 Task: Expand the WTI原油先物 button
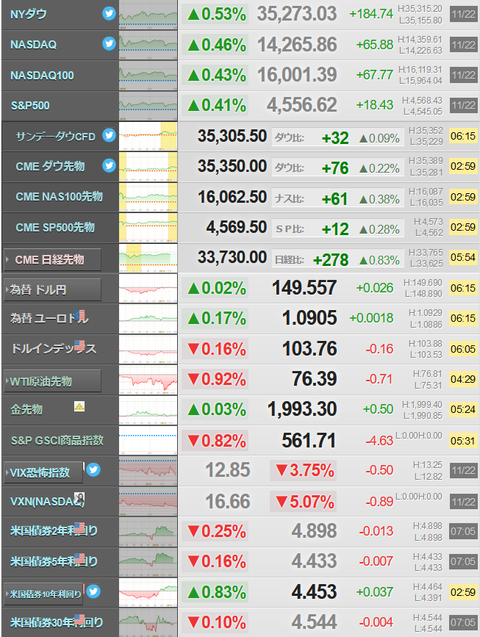52,381
